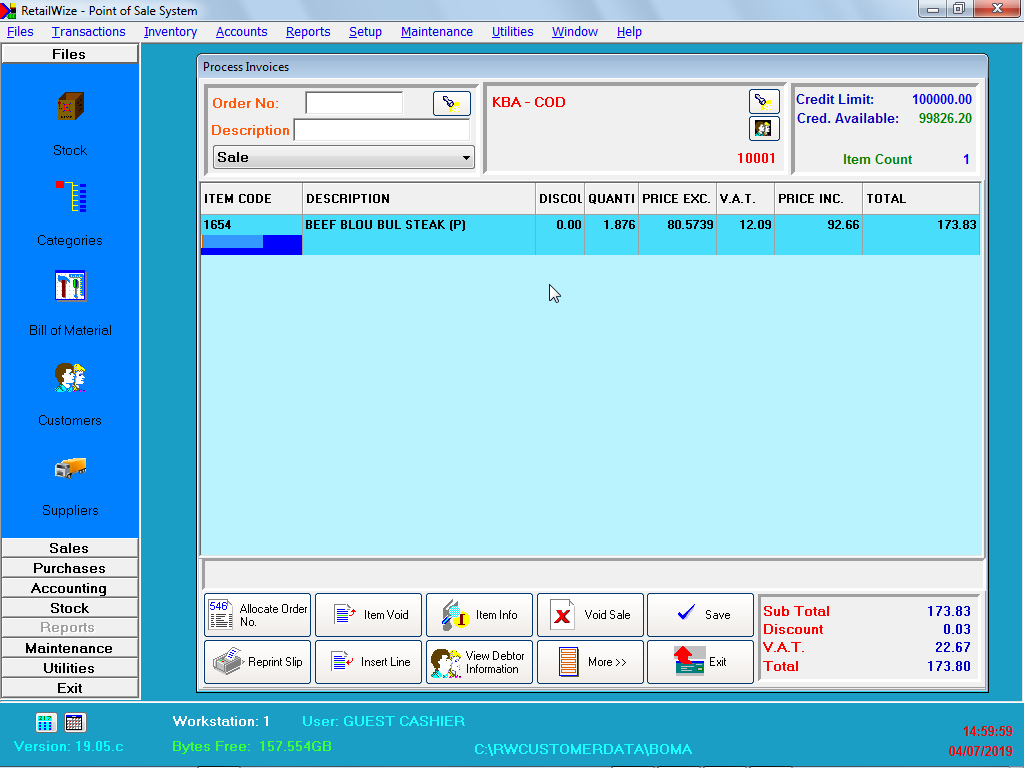Expand the Purchases sidebar section
1024x768 pixels.
69,568
